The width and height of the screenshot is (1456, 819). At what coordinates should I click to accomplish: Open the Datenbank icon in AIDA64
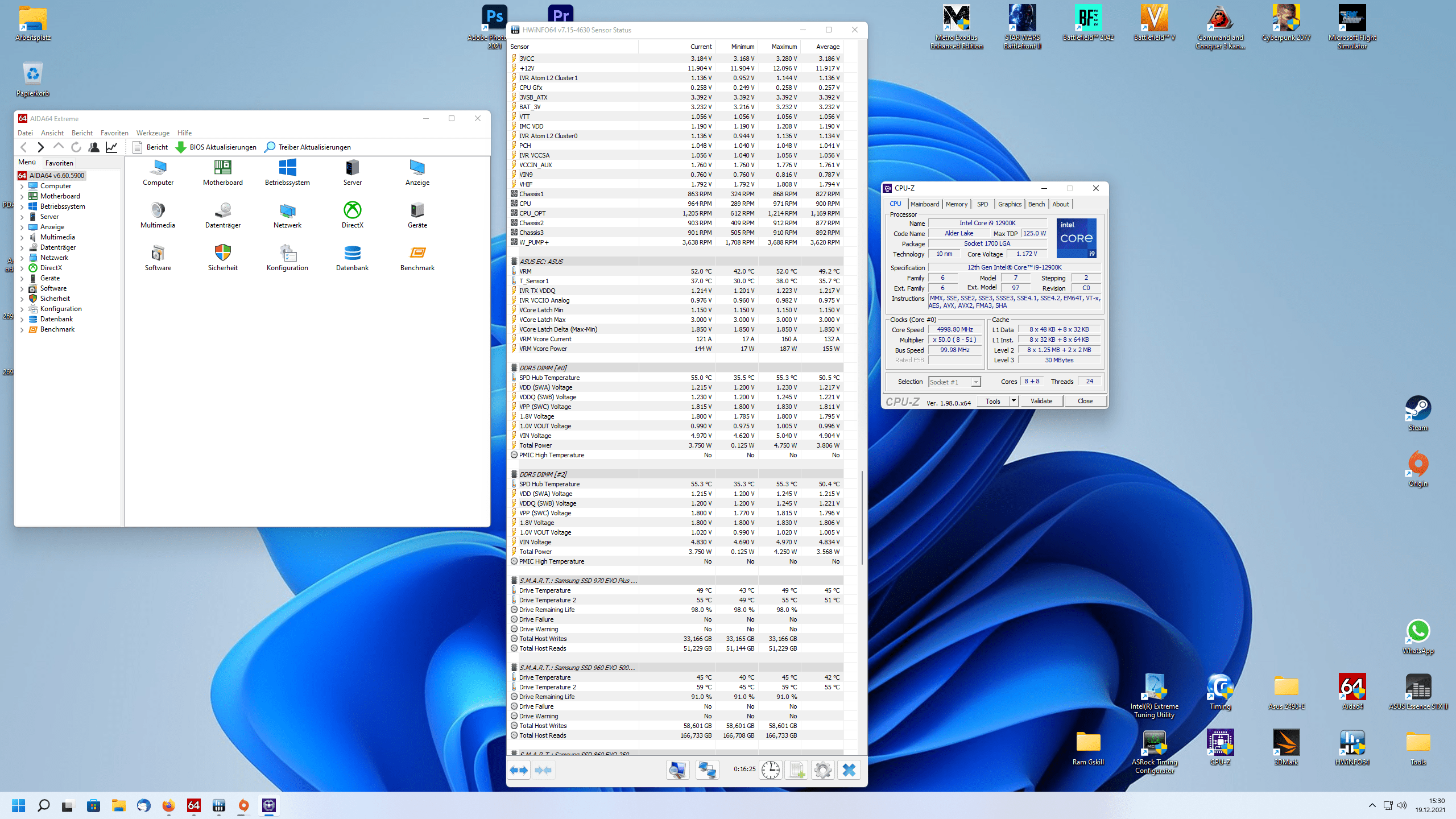tap(352, 258)
